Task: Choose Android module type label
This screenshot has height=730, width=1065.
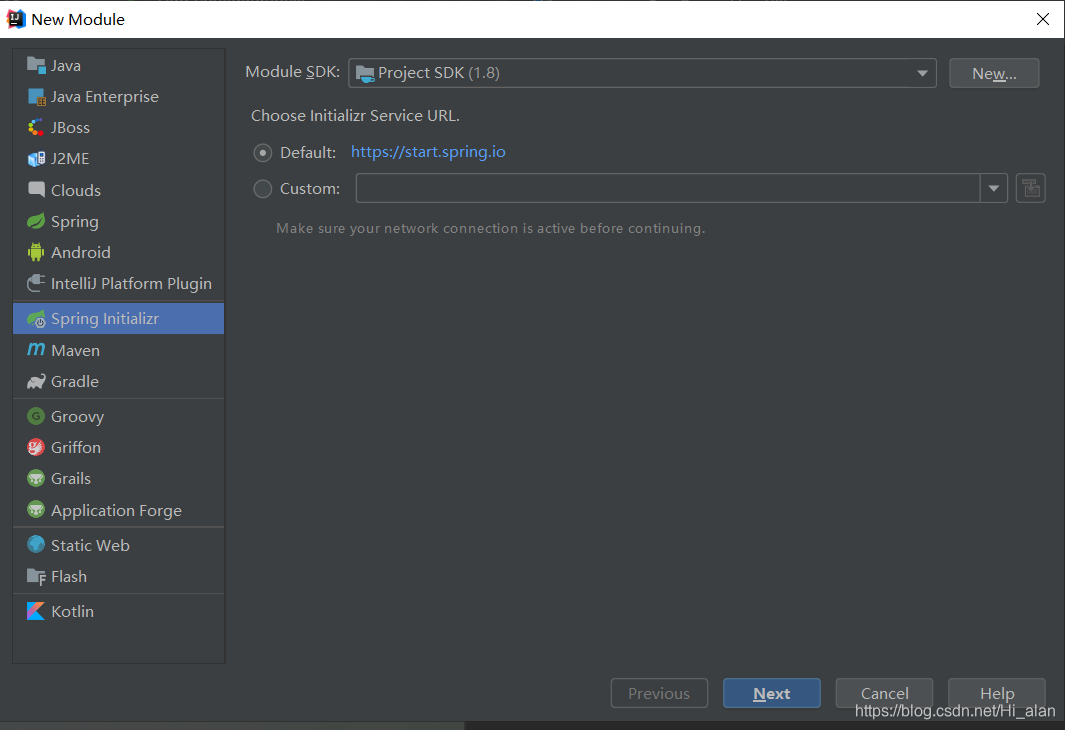Action: (81, 252)
